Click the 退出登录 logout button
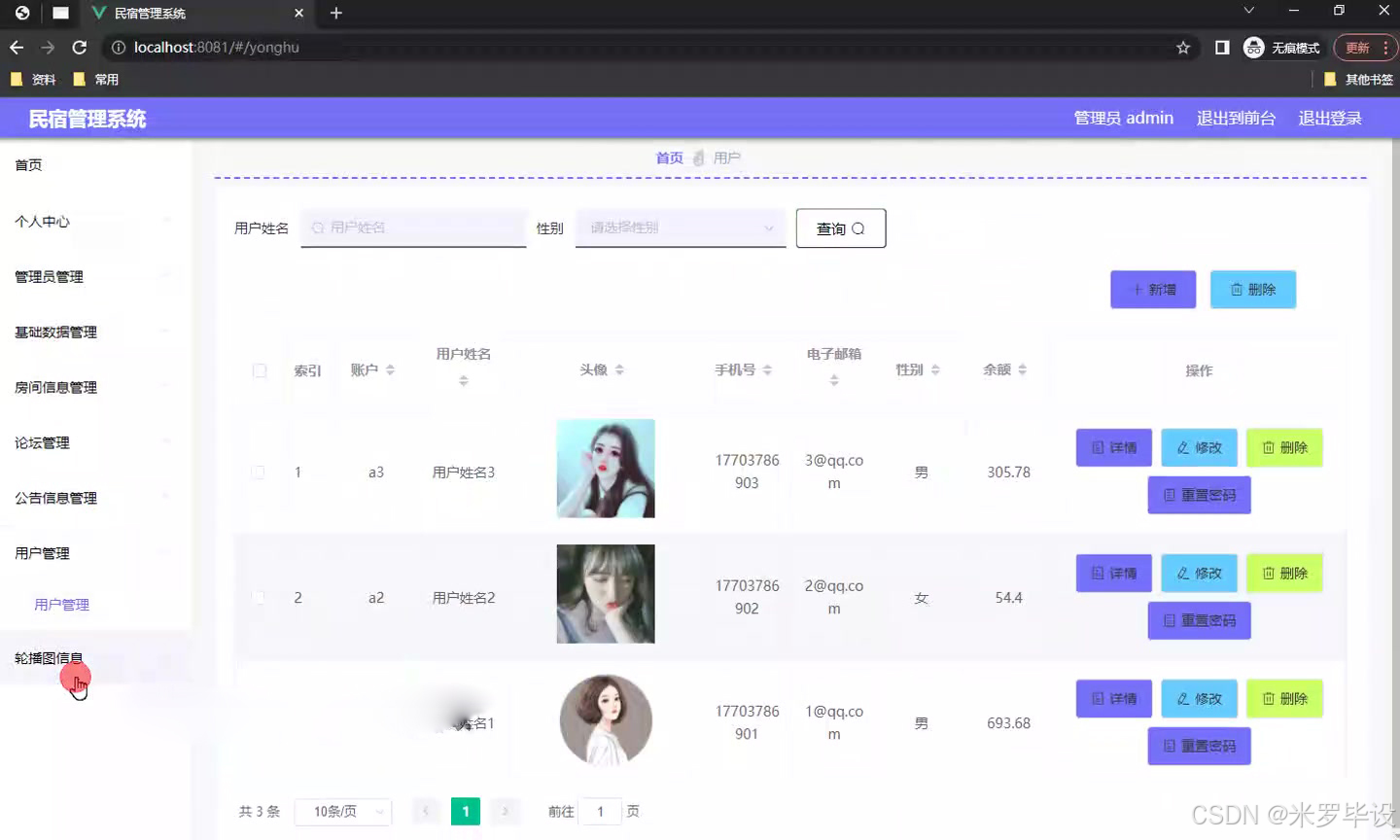Screen dimensions: 1400x840 tap(1329, 118)
